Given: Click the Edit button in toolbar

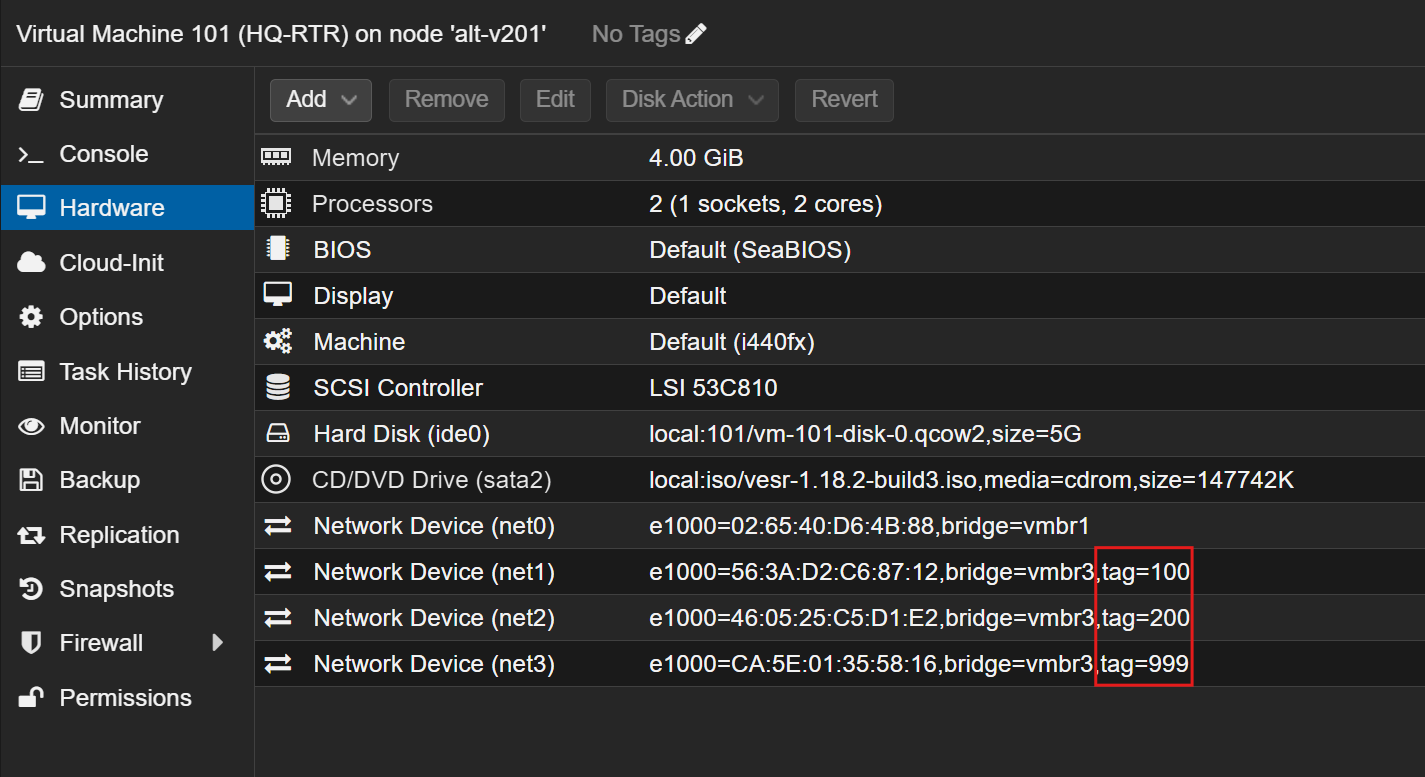Looking at the screenshot, I should (x=555, y=100).
